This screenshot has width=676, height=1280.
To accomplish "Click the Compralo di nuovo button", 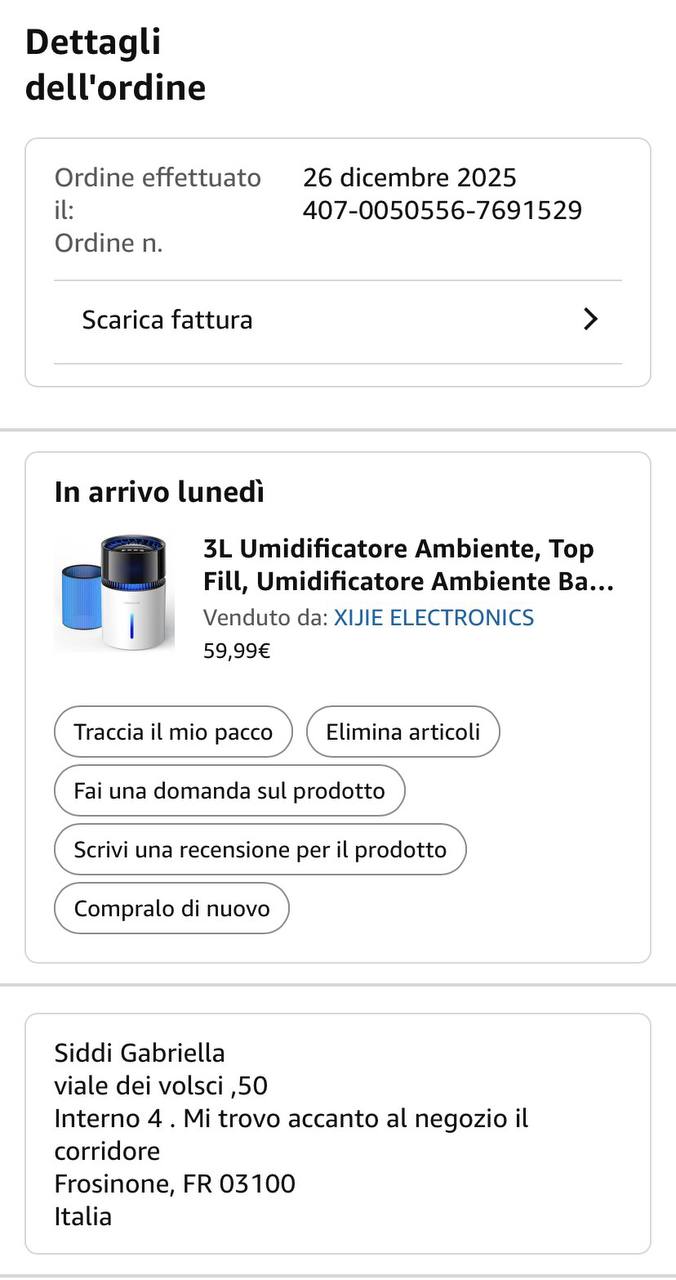I will (172, 909).
